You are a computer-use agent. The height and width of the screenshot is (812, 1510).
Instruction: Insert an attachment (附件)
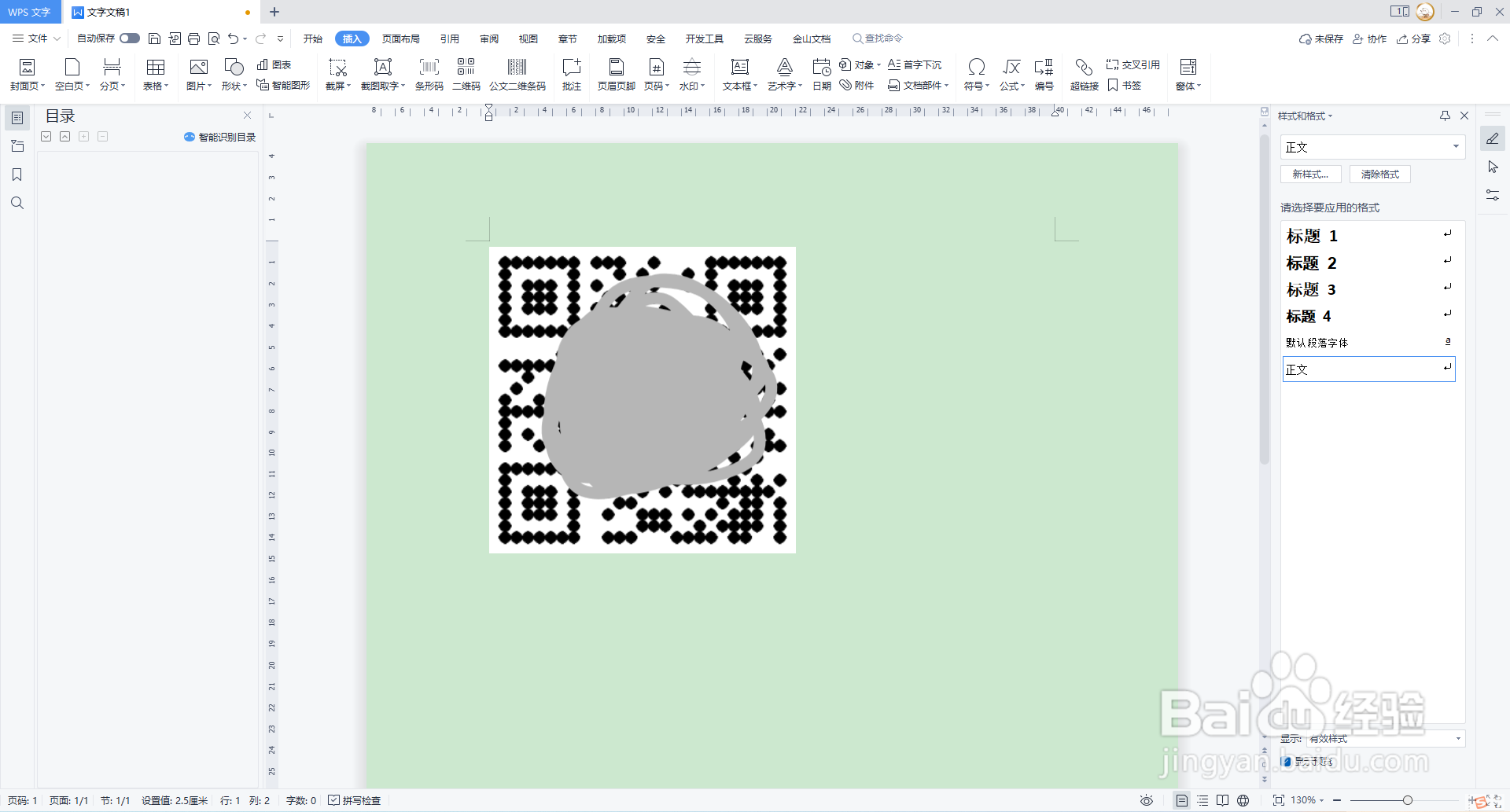pyautogui.click(x=857, y=85)
